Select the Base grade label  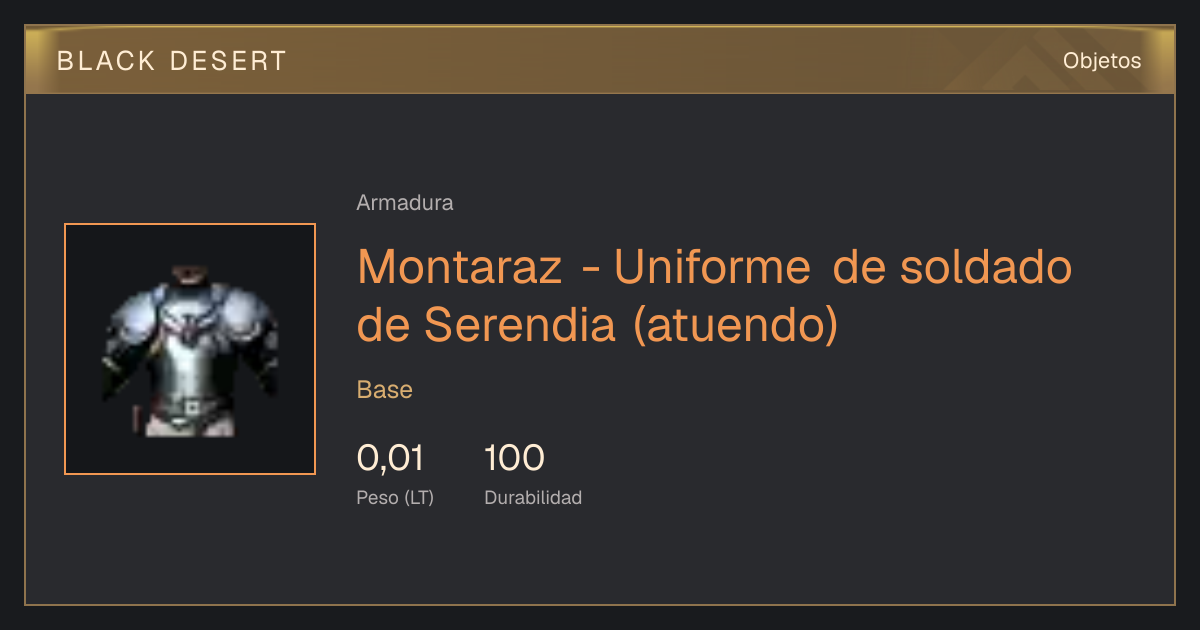click(x=385, y=390)
